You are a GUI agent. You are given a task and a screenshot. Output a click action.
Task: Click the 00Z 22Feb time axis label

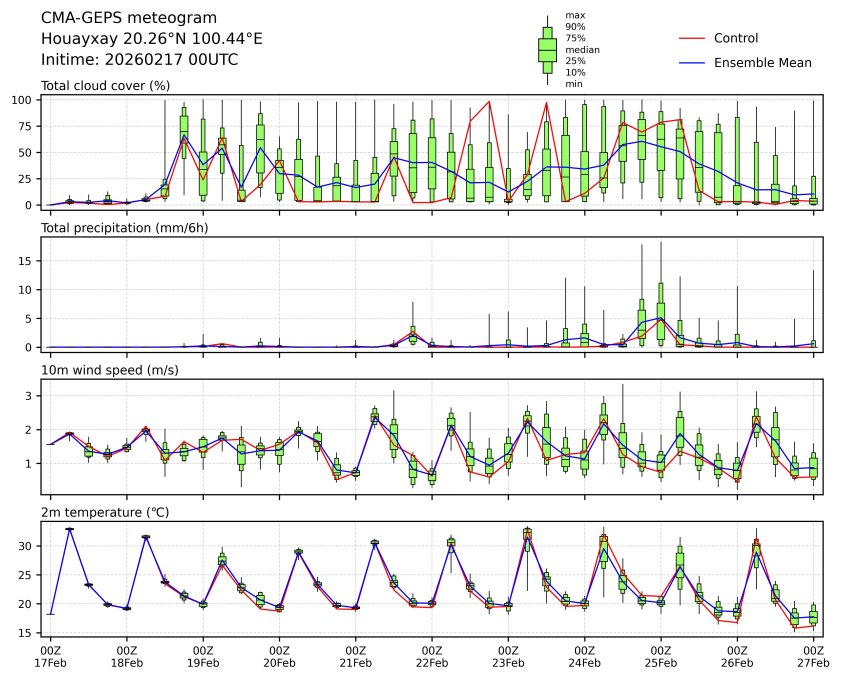tap(432, 655)
